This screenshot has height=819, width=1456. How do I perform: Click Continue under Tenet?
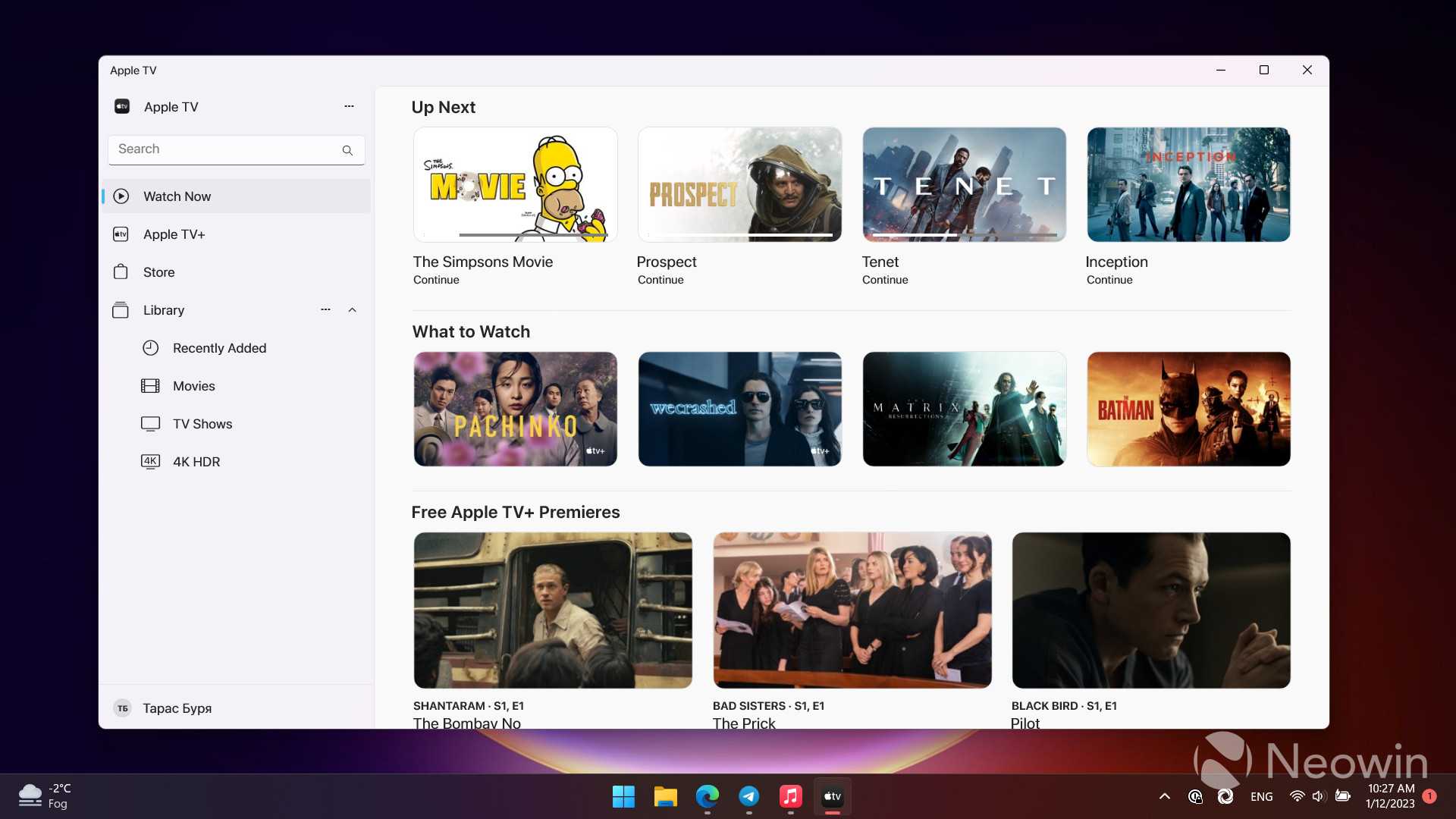coord(885,280)
